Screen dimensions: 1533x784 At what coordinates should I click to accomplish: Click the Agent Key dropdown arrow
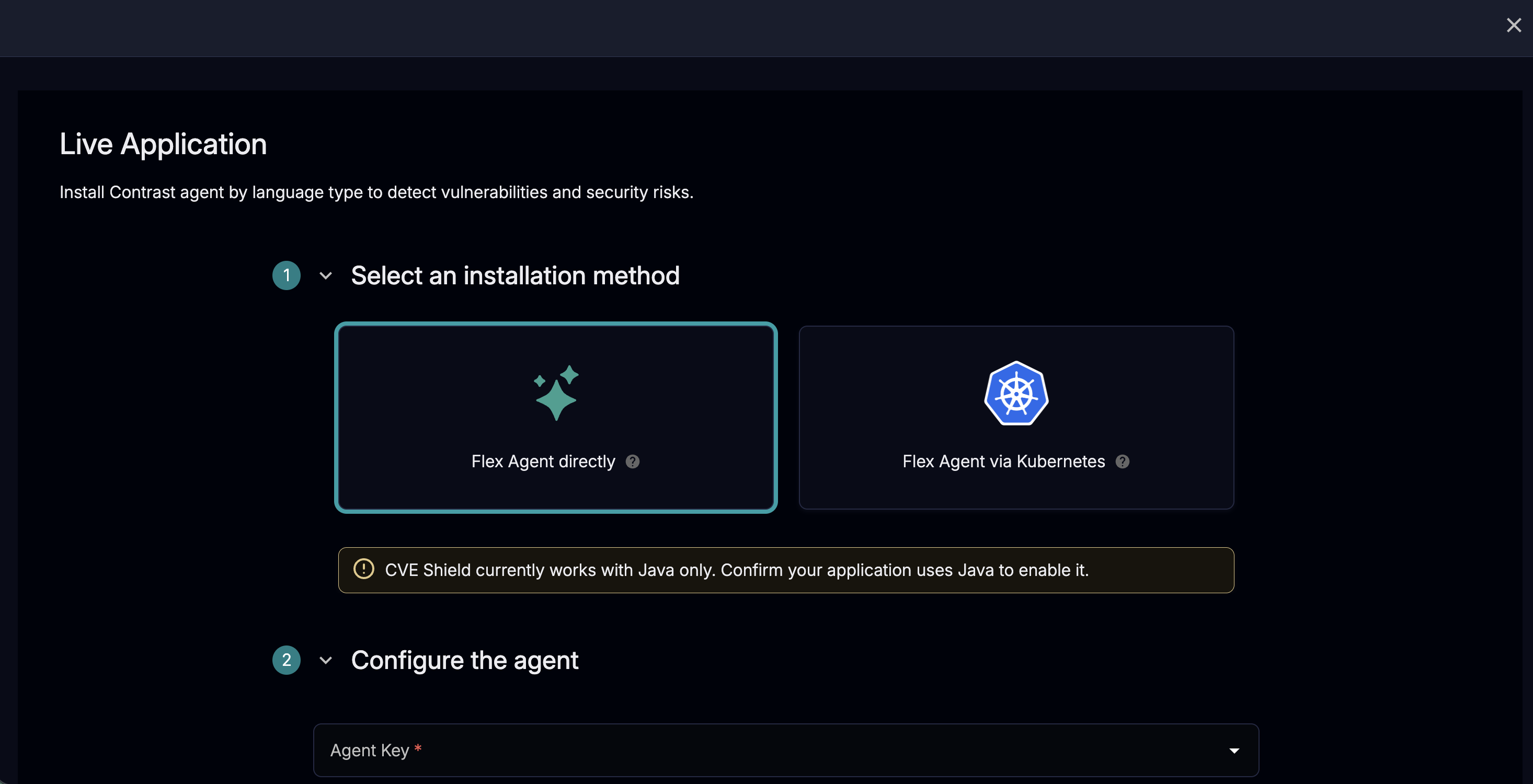[1234, 751]
